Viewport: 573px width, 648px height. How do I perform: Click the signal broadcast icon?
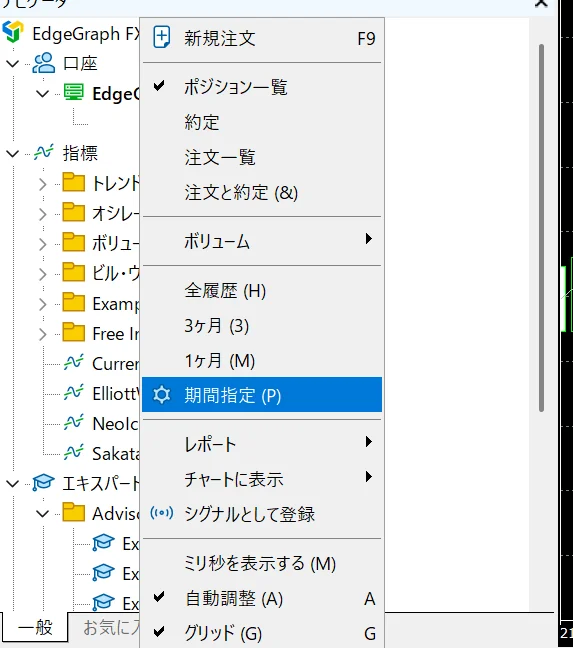(162, 513)
